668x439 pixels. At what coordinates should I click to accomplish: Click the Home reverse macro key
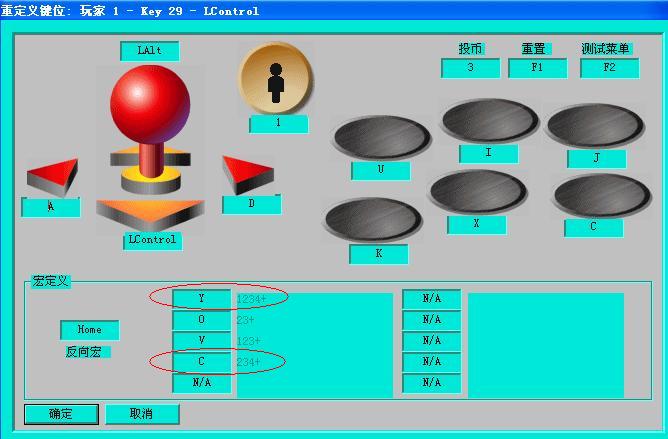tap(89, 329)
